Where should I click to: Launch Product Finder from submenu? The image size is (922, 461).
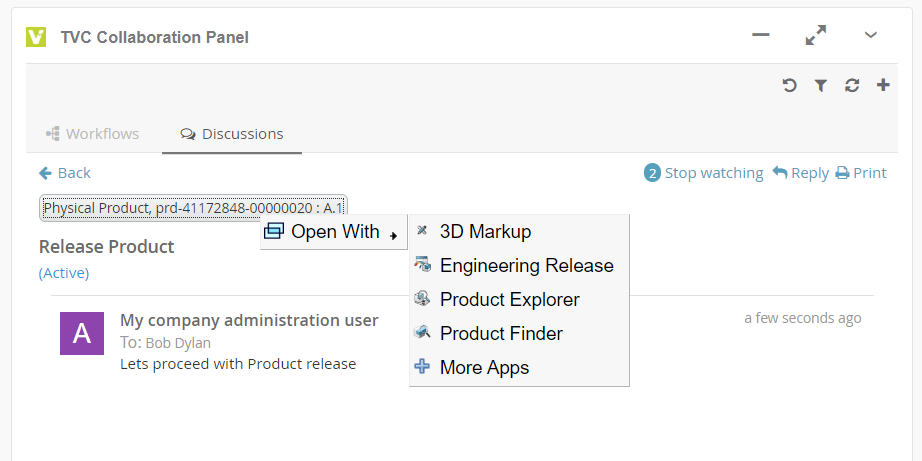pos(501,334)
